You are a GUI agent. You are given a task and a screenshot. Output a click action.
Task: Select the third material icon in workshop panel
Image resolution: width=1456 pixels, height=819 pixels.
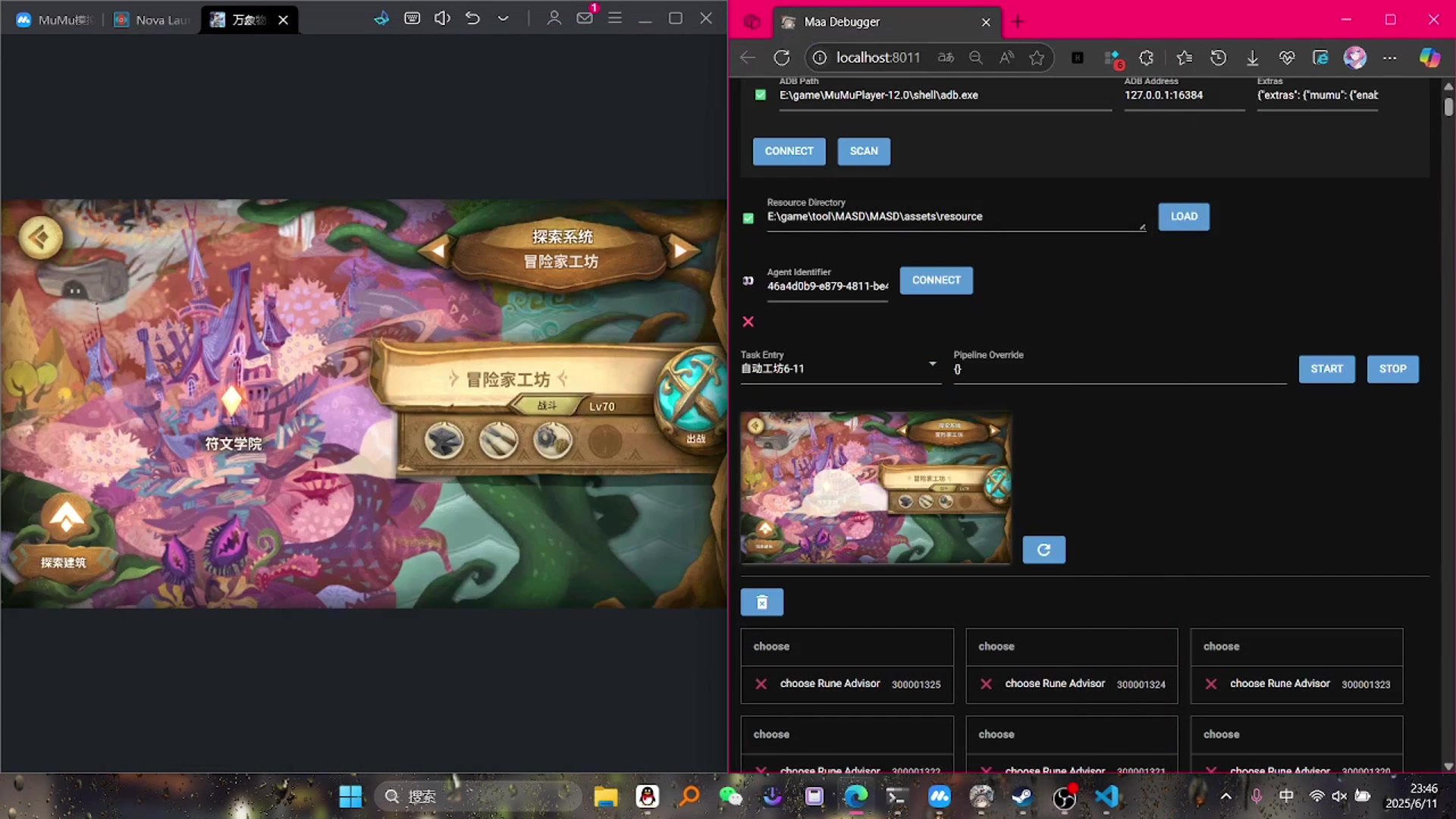[x=552, y=440]
